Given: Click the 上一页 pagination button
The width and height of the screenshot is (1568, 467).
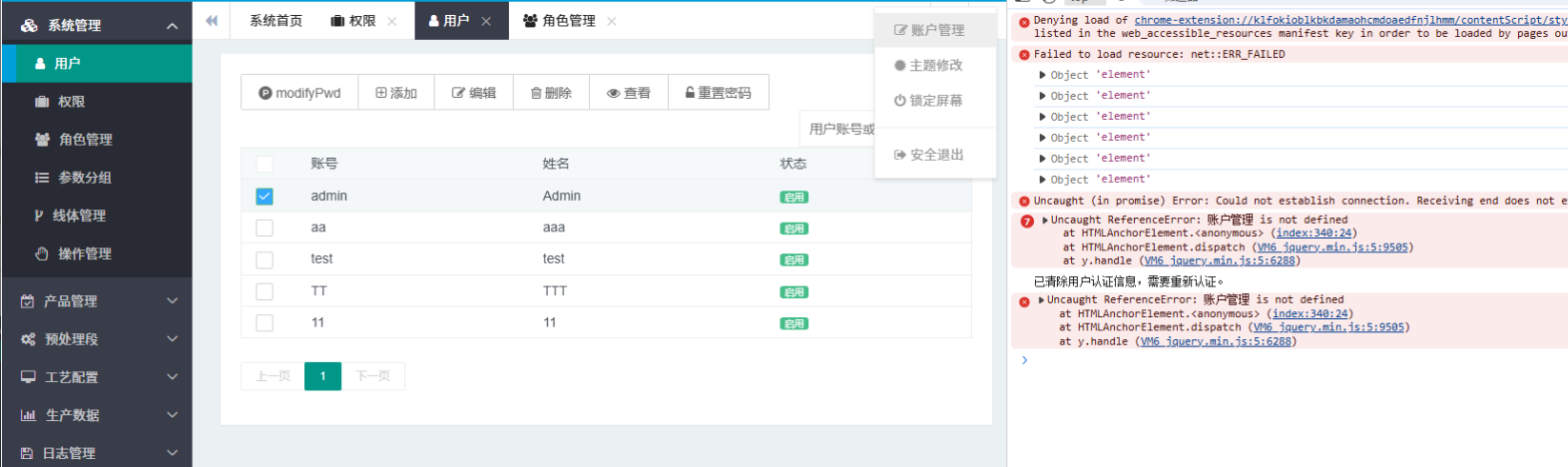Looking at the screenshot, I should (x=272, y=376).
